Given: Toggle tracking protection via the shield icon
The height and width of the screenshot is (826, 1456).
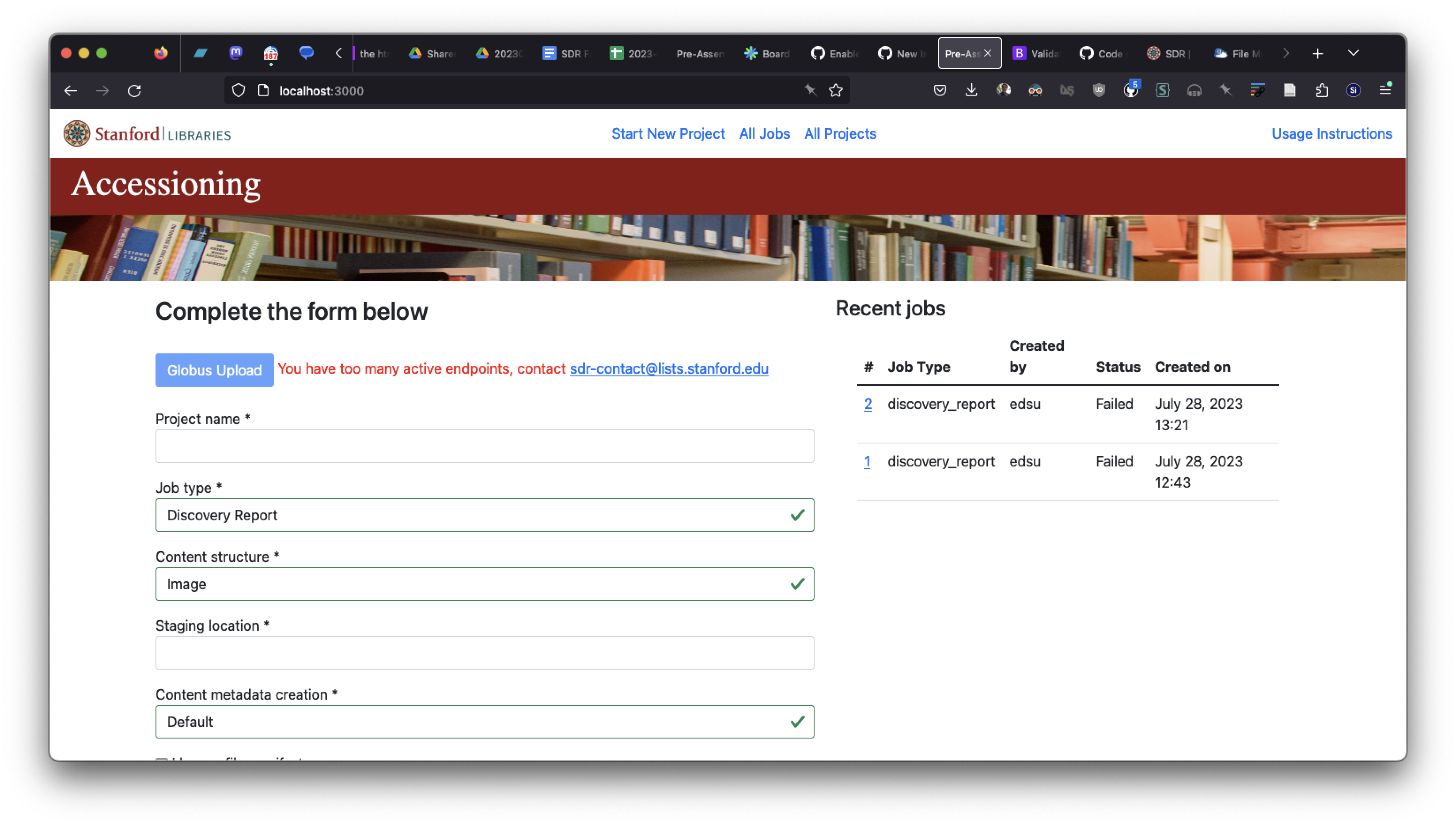Looking at the screenshot, I should [x=238, y=90].
